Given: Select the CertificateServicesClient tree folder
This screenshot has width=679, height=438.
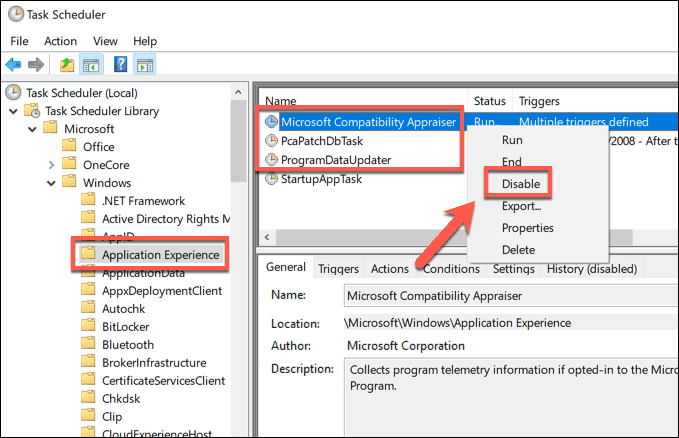Looking at the screenshot, I should coord(164,381).
